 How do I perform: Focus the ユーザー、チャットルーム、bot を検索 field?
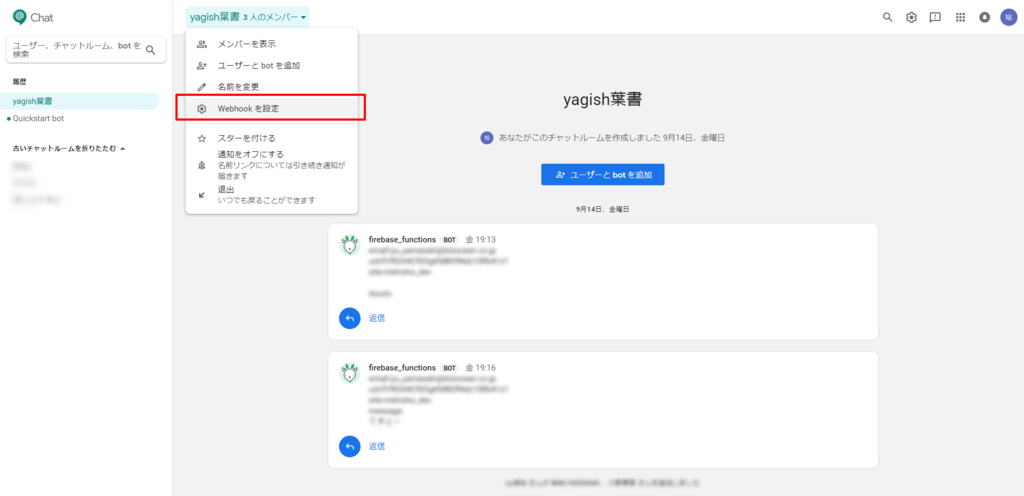pyautogui.click(x=86, y=50)
